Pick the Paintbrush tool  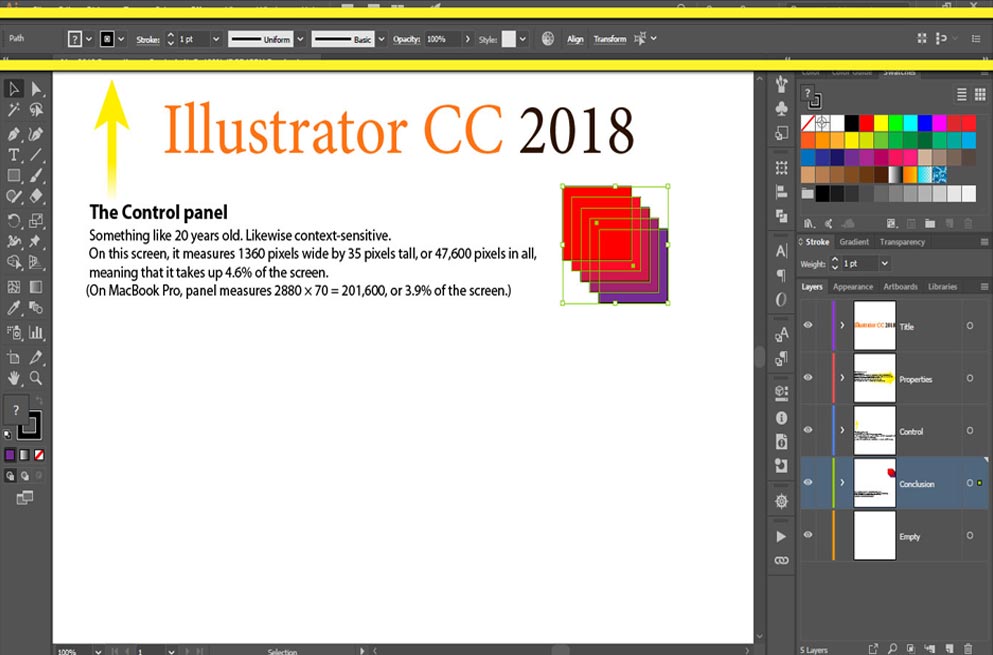(36, 175)
